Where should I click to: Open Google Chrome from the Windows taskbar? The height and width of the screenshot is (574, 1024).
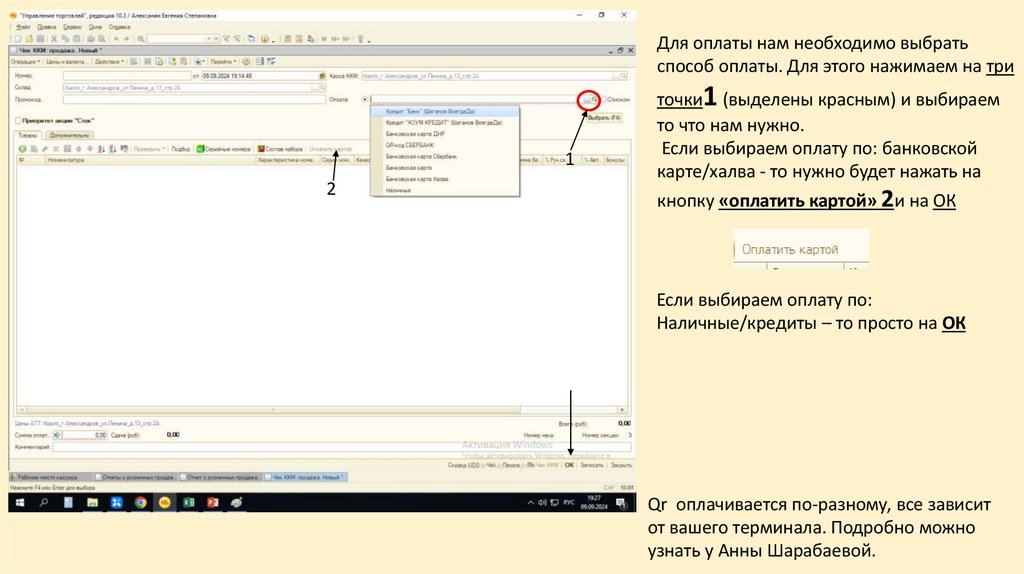click(140, 502)
